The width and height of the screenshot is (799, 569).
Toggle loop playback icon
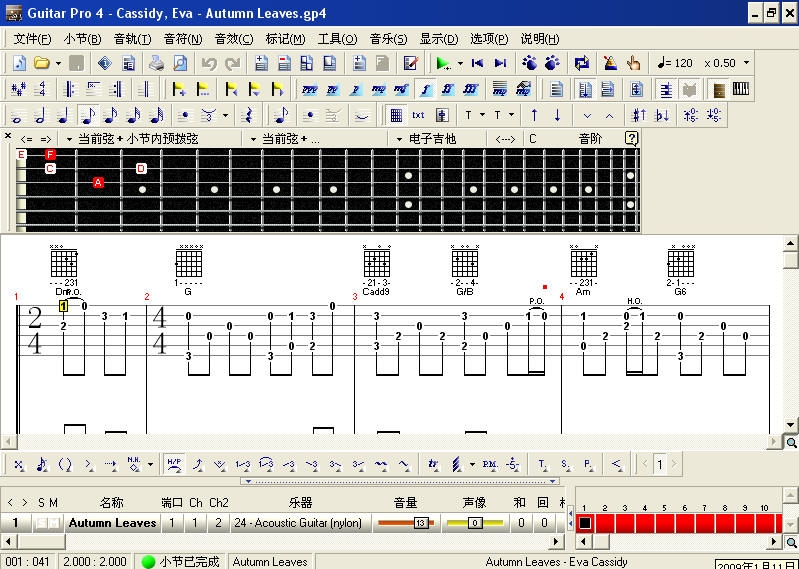coord(581,63)
